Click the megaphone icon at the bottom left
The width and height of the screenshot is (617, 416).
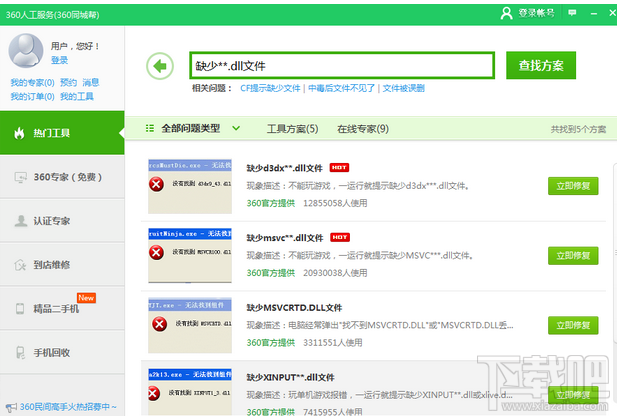11,408
